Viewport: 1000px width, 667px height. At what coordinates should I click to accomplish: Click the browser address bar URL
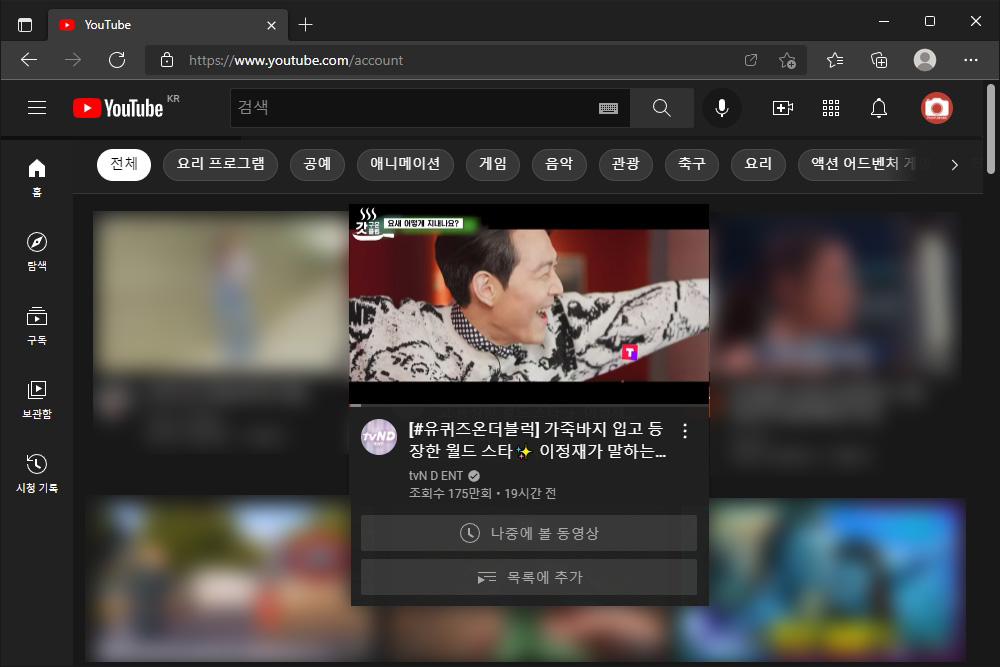[296, 60]
